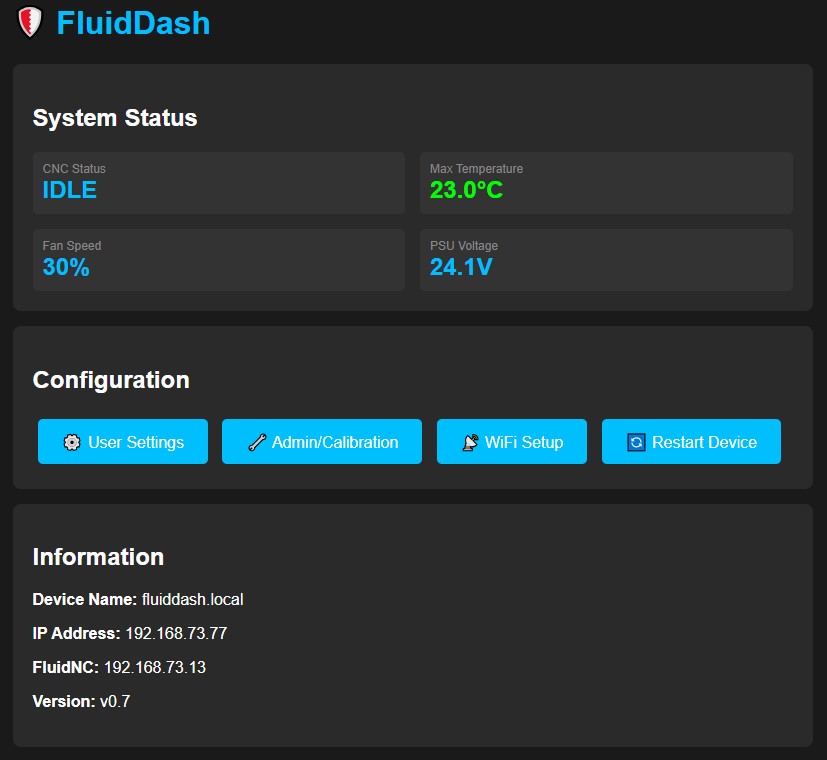Viewport: 827px width, 760px height.
Task: Click the Max Temperature 23.0°C reading
Action: point(466,190)
